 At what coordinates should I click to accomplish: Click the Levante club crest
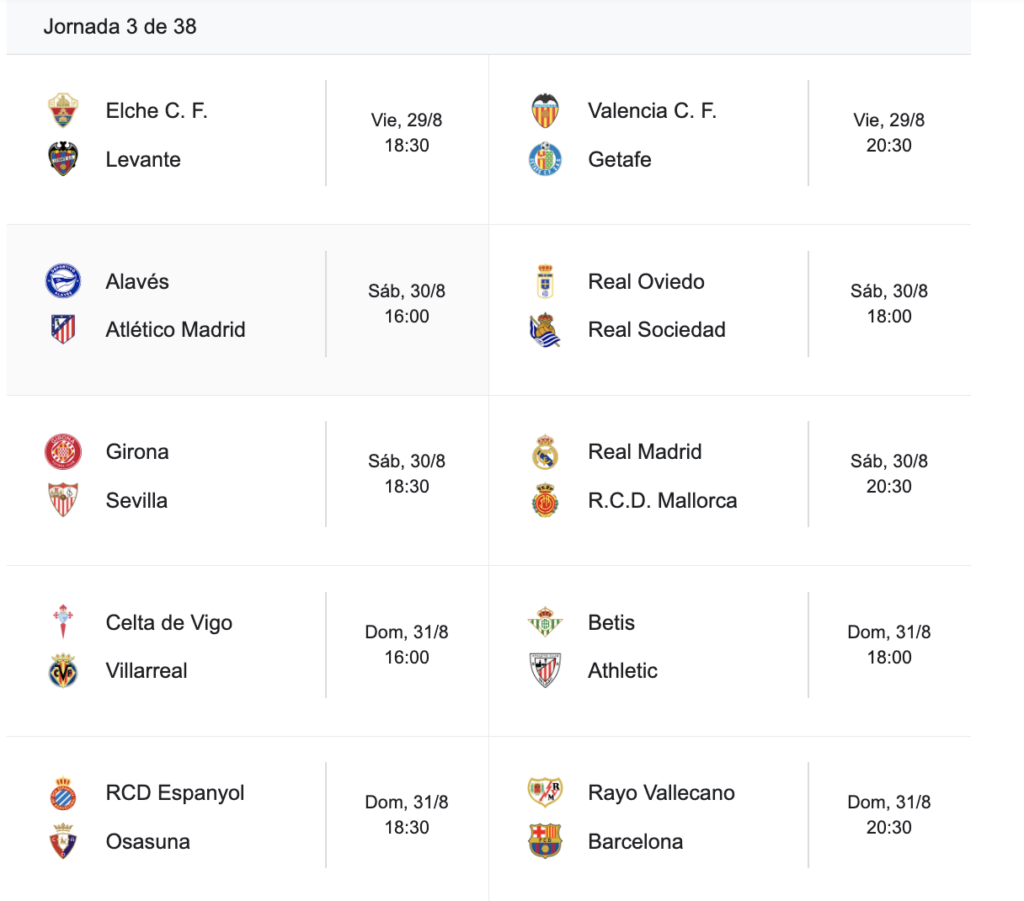click(x=63, y=159)
